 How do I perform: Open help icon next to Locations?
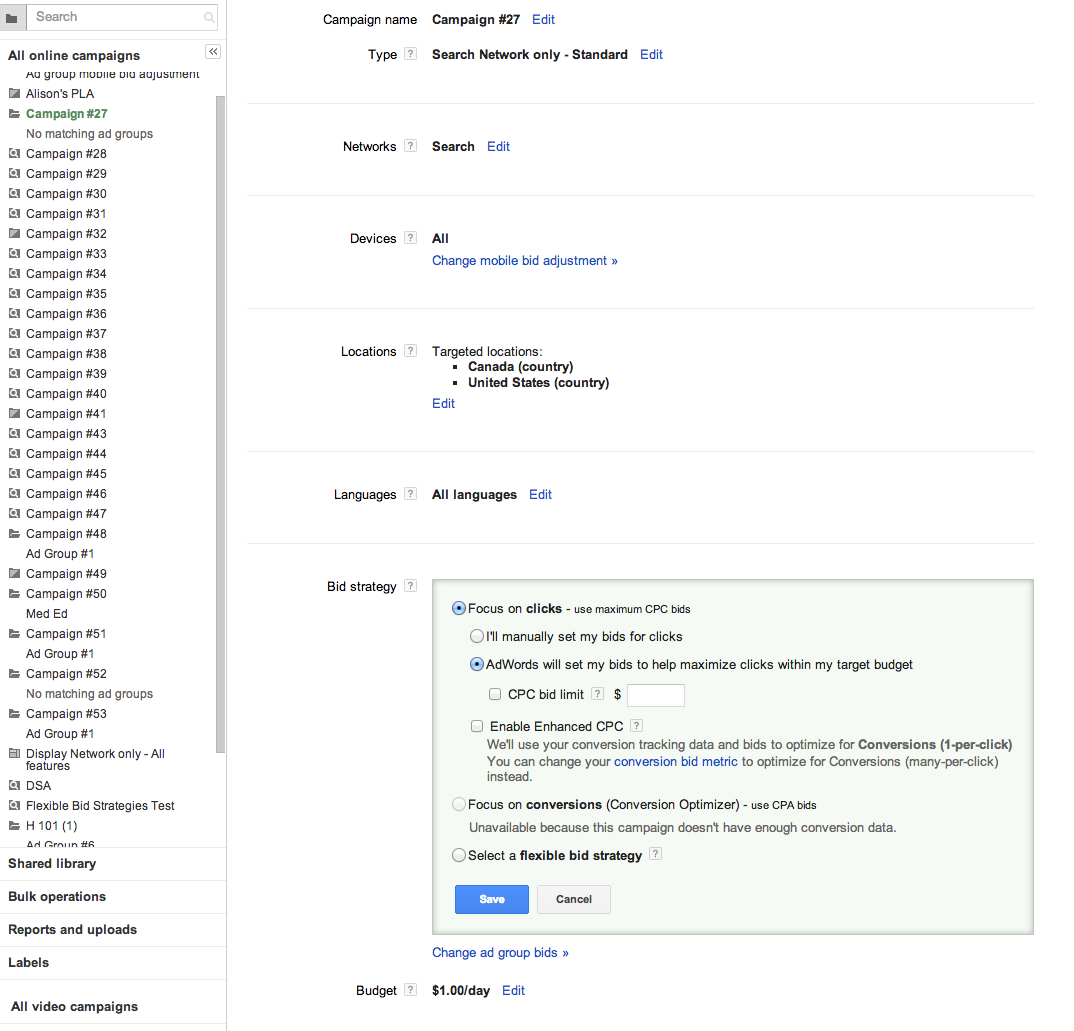click(x=410, y=351)
